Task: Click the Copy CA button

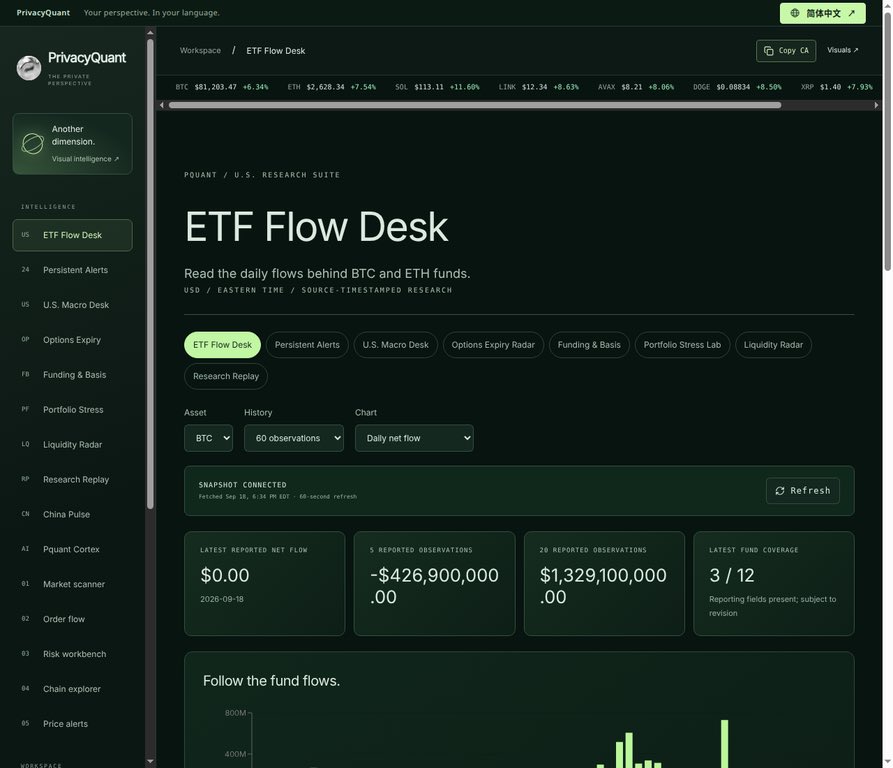Action: pos(786,51)
